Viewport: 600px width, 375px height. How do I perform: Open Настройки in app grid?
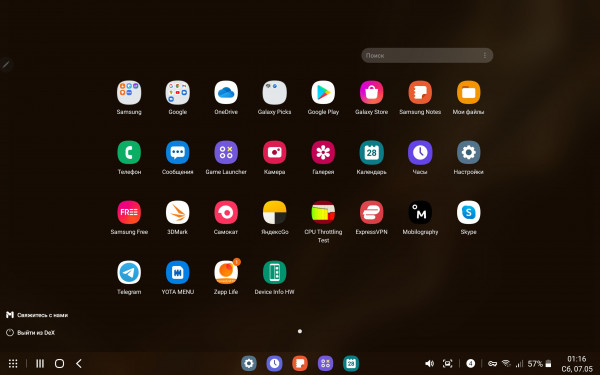[468, 152]
